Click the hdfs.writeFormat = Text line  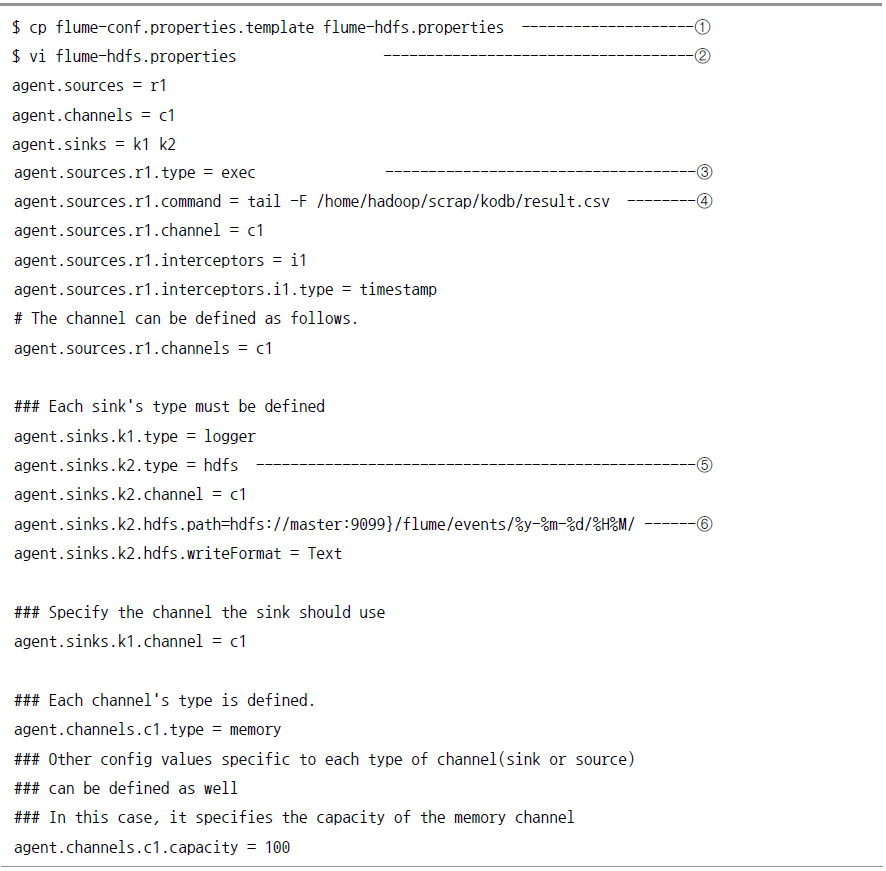coord(178,554)
